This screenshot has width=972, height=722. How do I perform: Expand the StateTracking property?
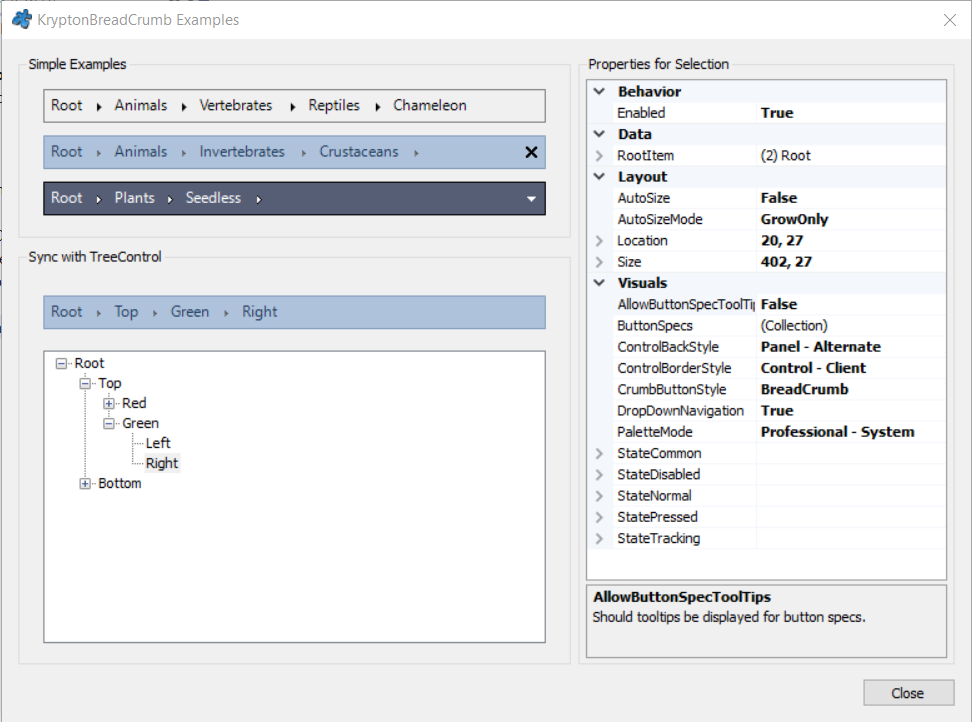(599, 539)
